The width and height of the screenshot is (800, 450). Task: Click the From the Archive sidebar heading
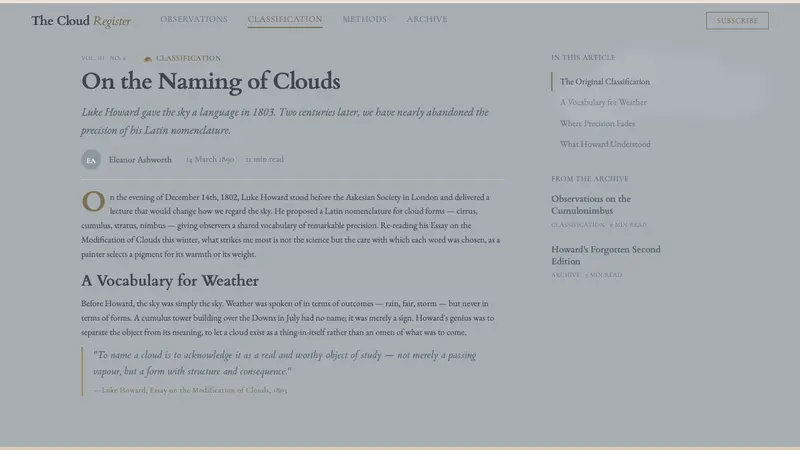point(590,179)
